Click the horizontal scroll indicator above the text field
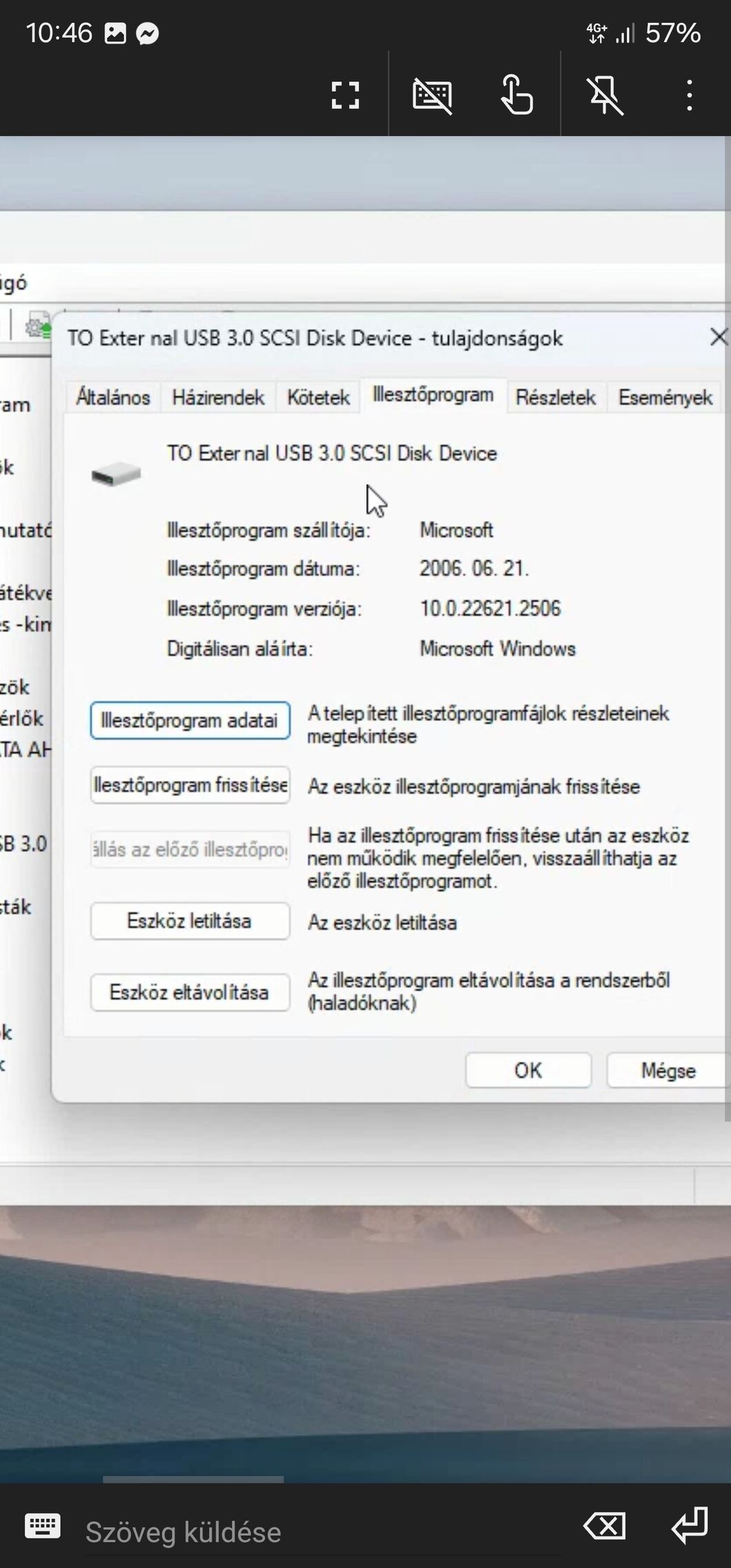Image resolution: width=731 pixels, height=1568 pixels. [x=193, y=1478]
